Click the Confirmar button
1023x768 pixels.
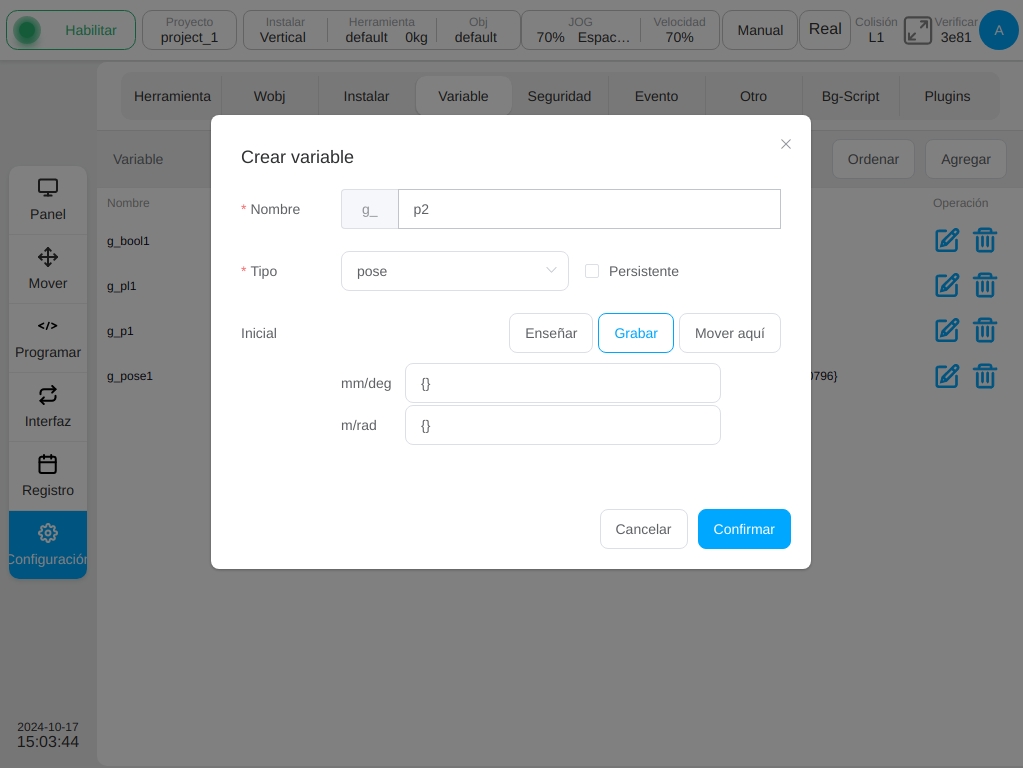[x=744, y=529]
